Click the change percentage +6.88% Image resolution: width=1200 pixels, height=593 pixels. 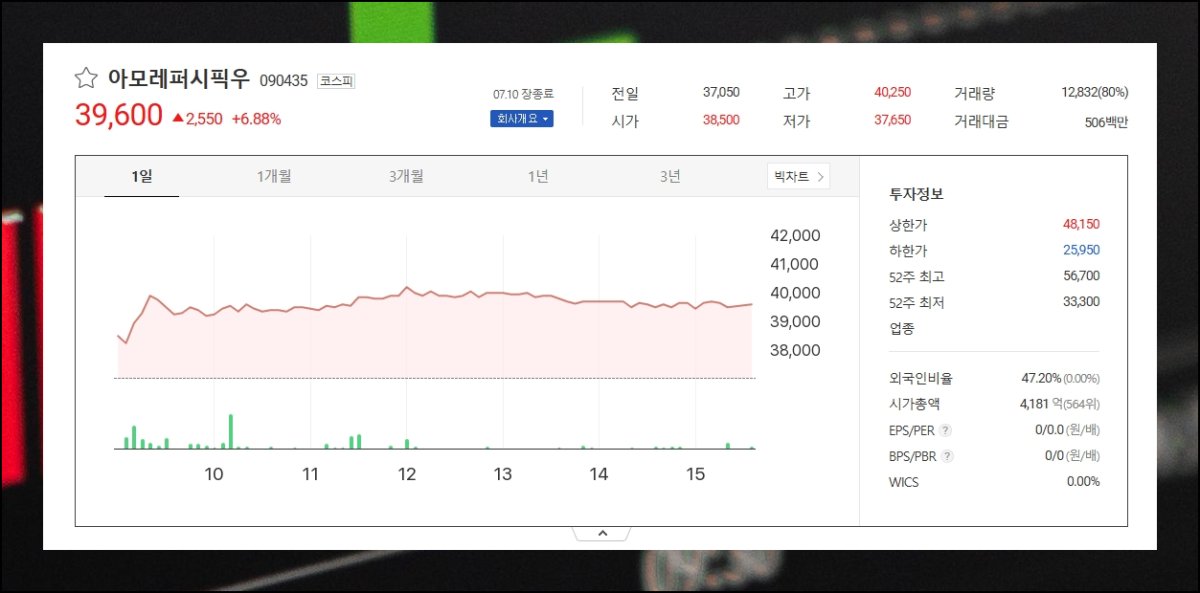[256, 119]
